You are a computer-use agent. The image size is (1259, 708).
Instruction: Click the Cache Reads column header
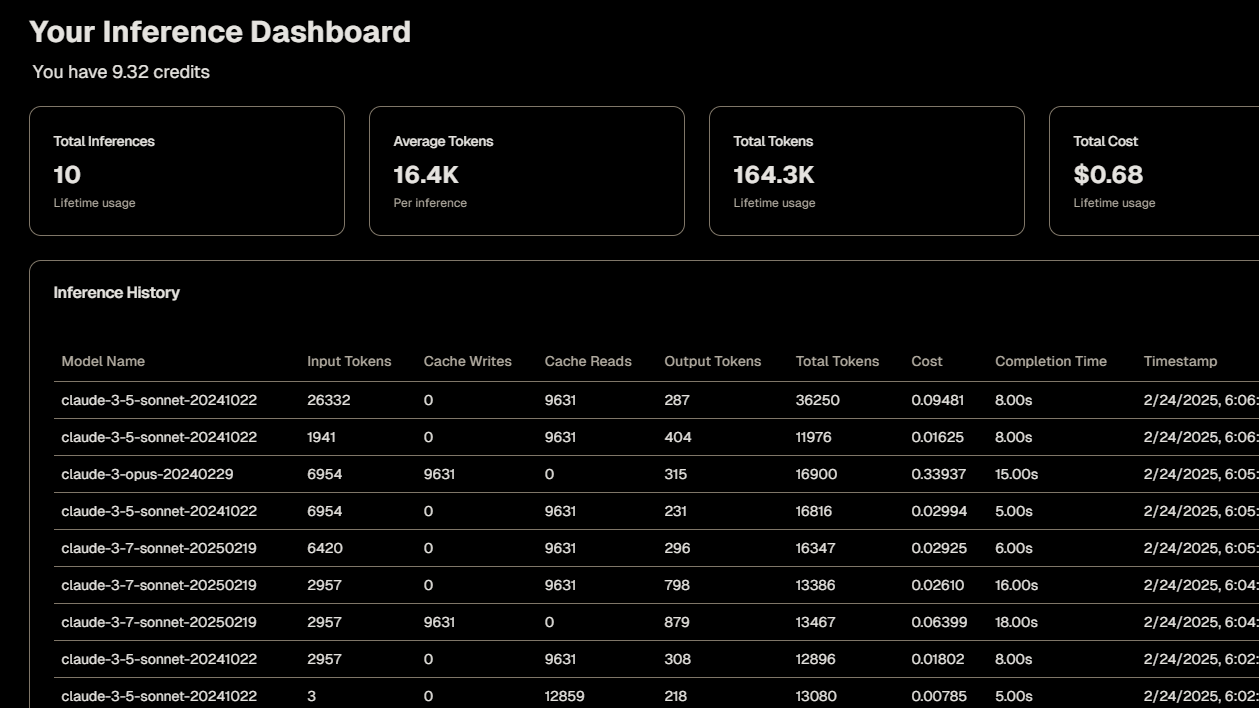(x=588, y=361)
